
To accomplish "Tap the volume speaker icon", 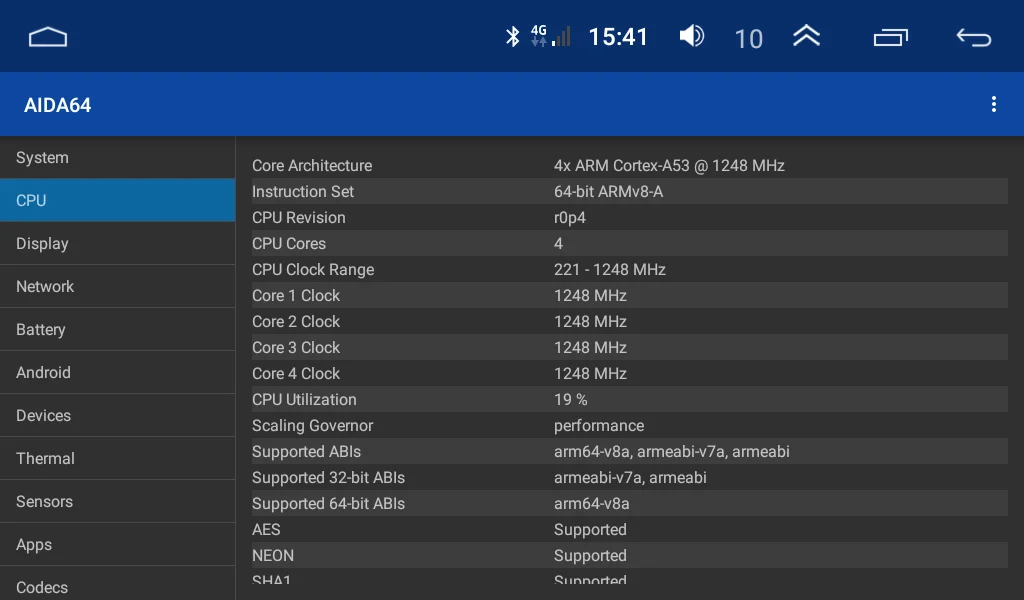I will [691, 37].
